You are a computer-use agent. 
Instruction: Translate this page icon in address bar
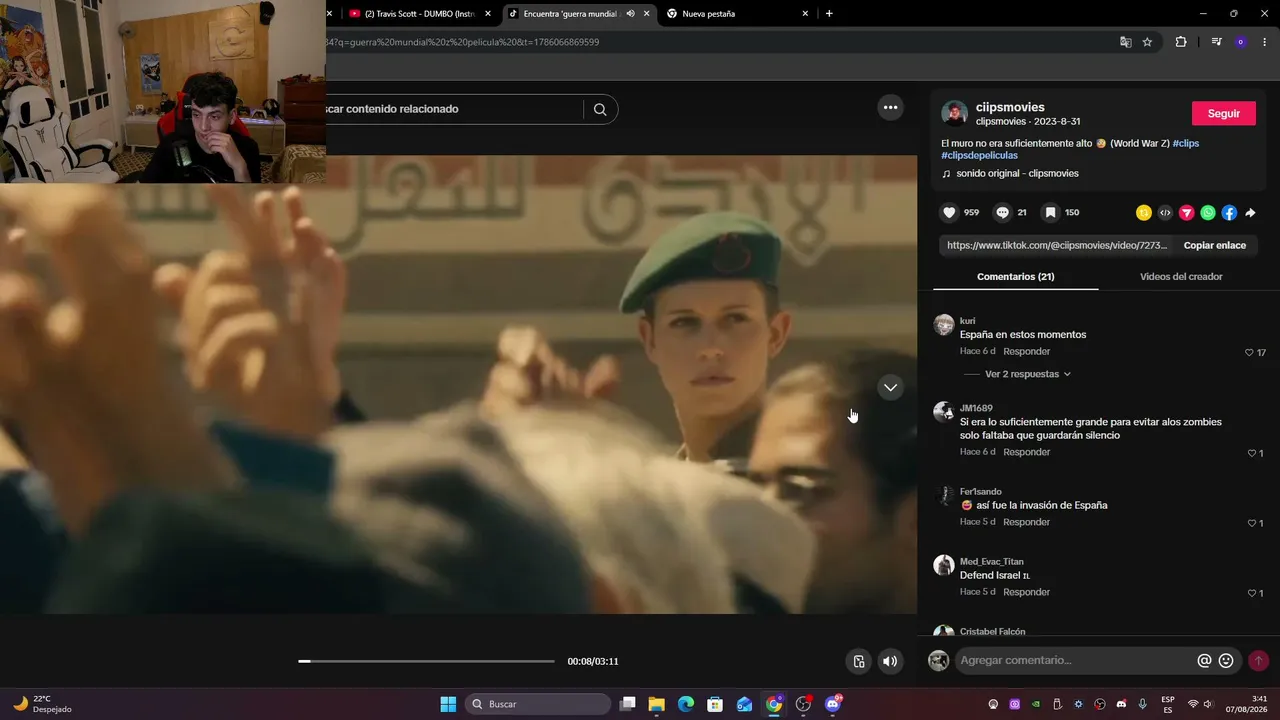click(x=1126, y=42)
